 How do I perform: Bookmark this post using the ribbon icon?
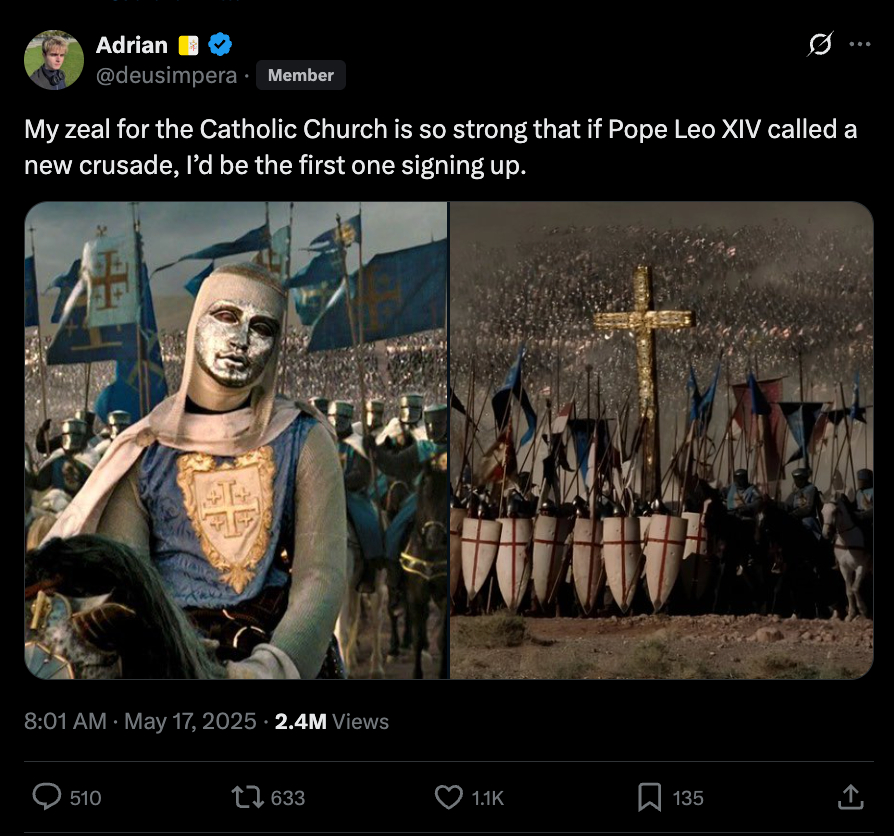pyautogui.click(x=650, y=796)
